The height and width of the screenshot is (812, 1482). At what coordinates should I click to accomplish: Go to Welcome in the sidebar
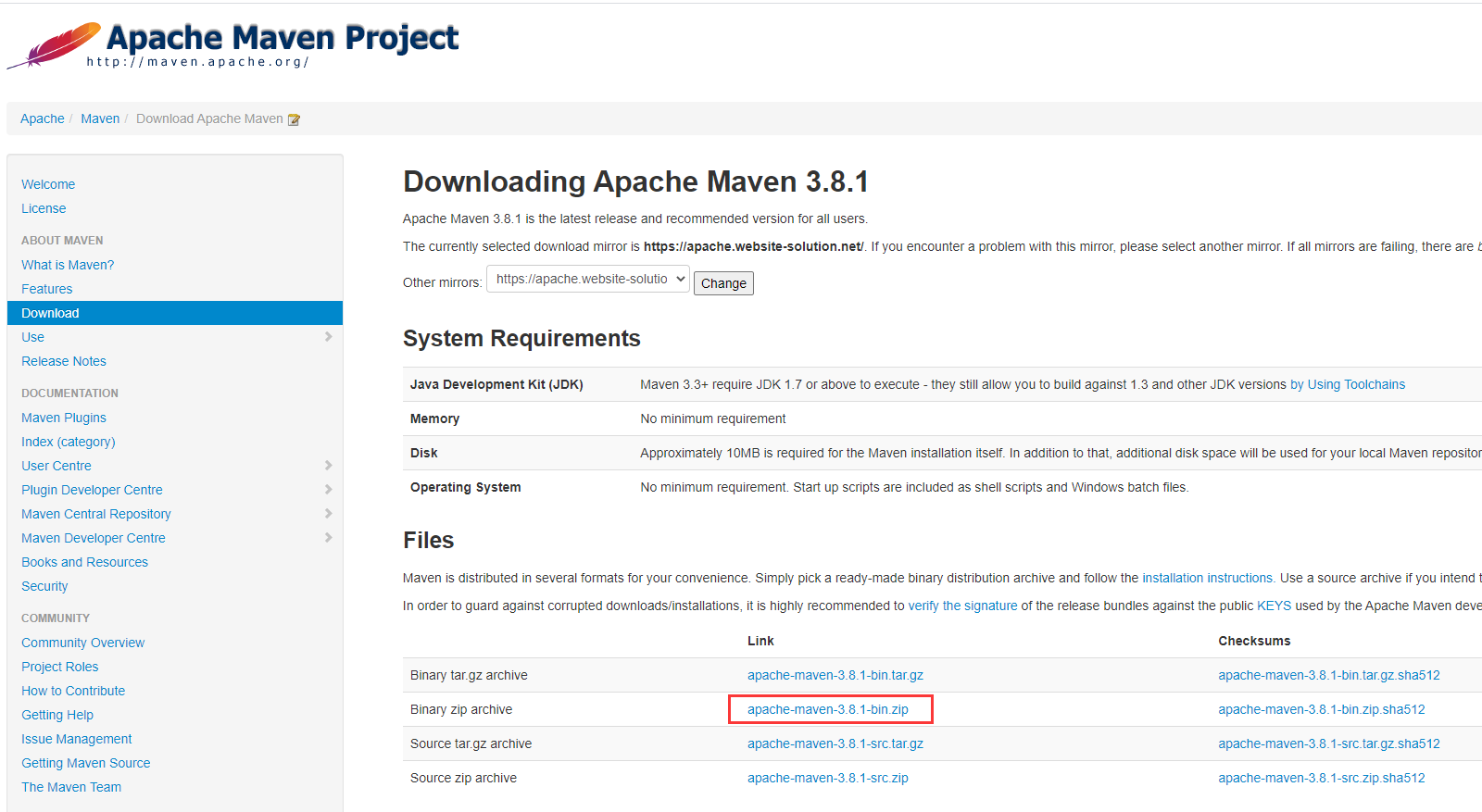point(48,184)
